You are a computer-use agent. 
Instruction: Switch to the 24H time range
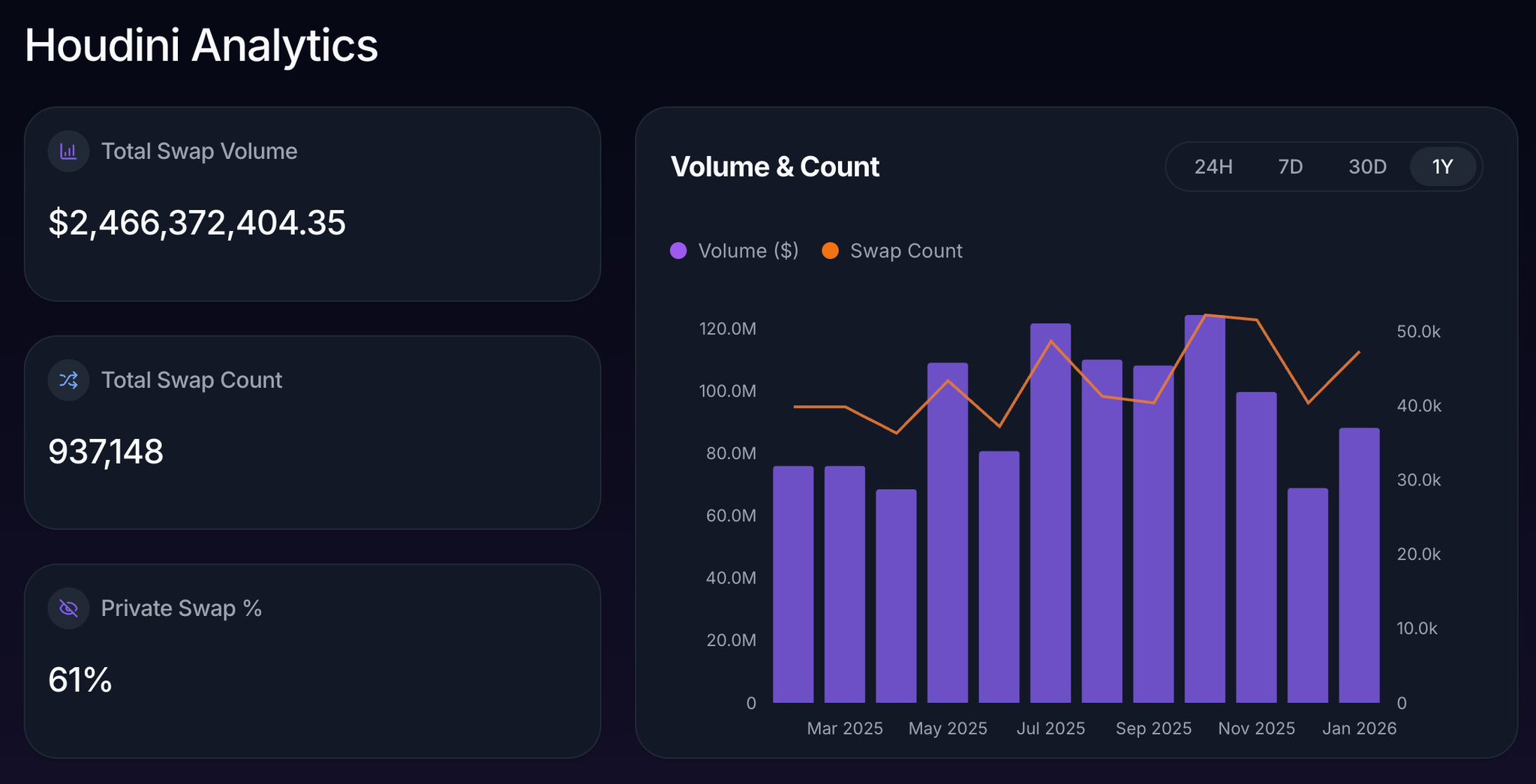coord(1214,167)
